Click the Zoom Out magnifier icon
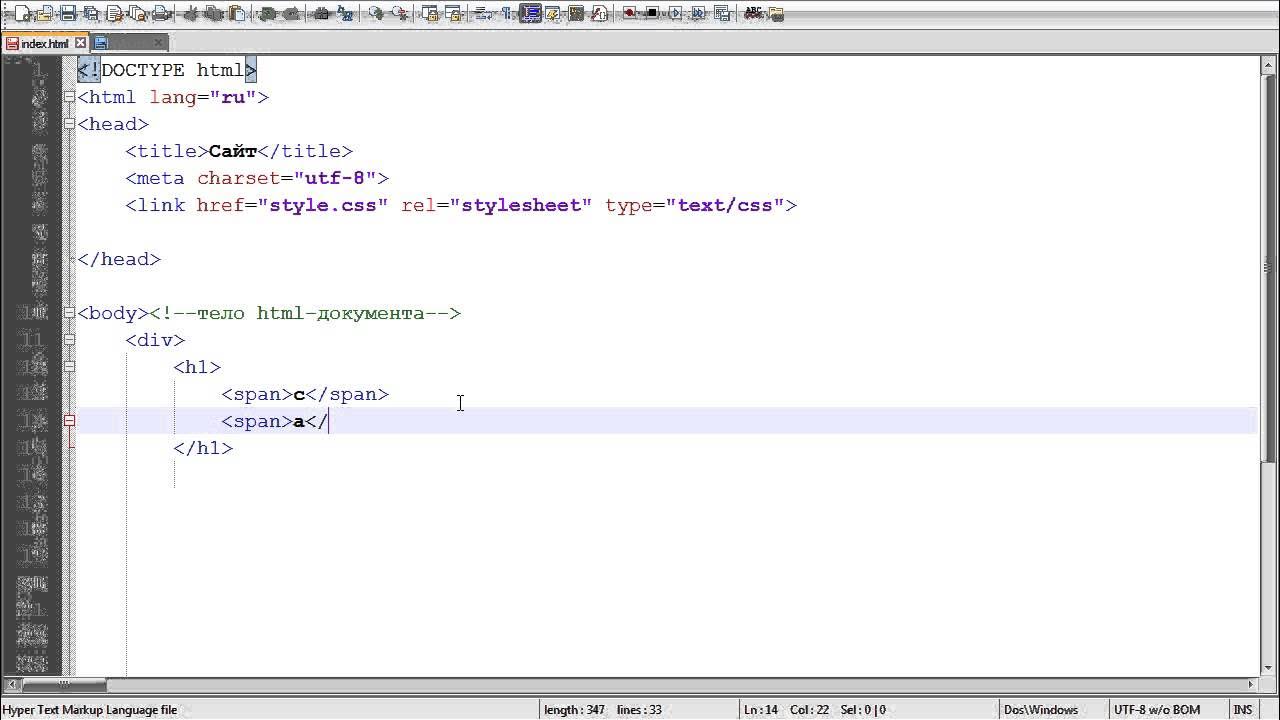This screenshot has width=1280, height=720. pos(398,14)
